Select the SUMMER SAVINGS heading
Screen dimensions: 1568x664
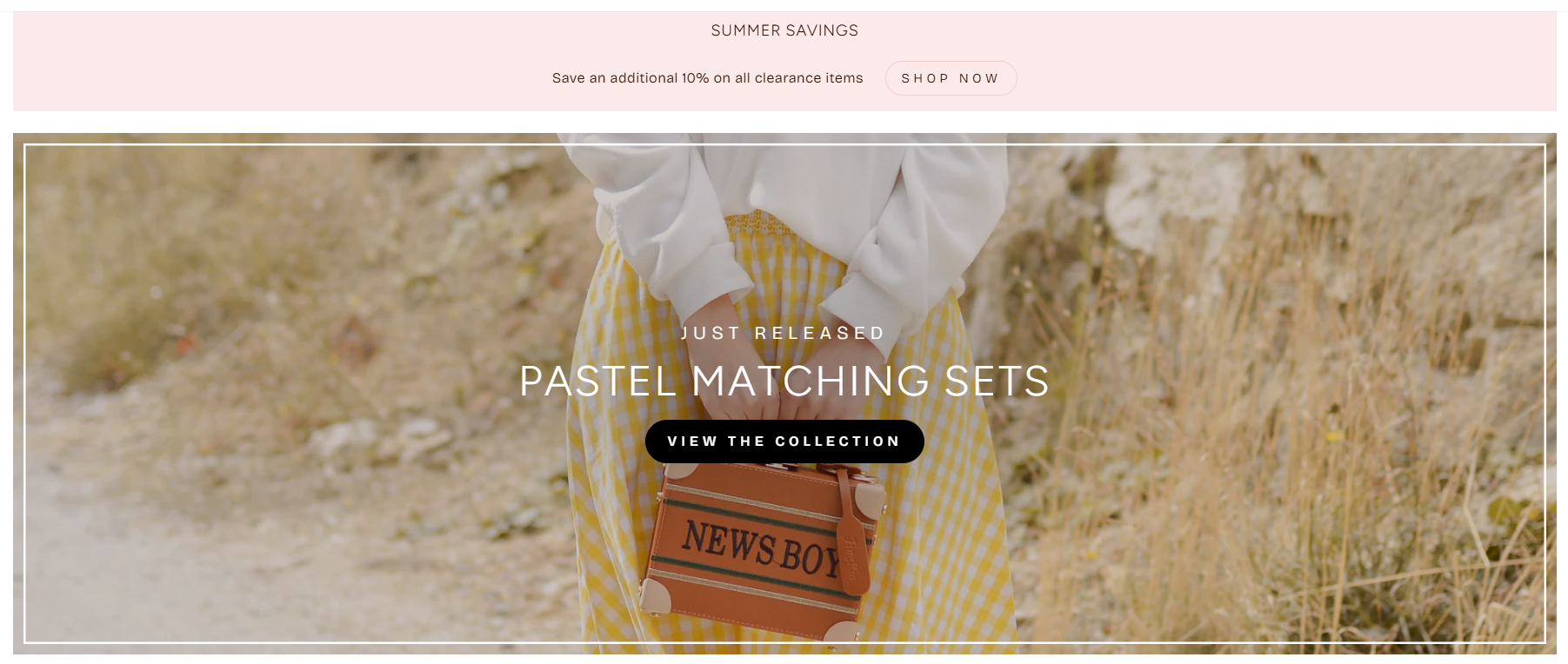pyautogui.click(x=784, y=30)
